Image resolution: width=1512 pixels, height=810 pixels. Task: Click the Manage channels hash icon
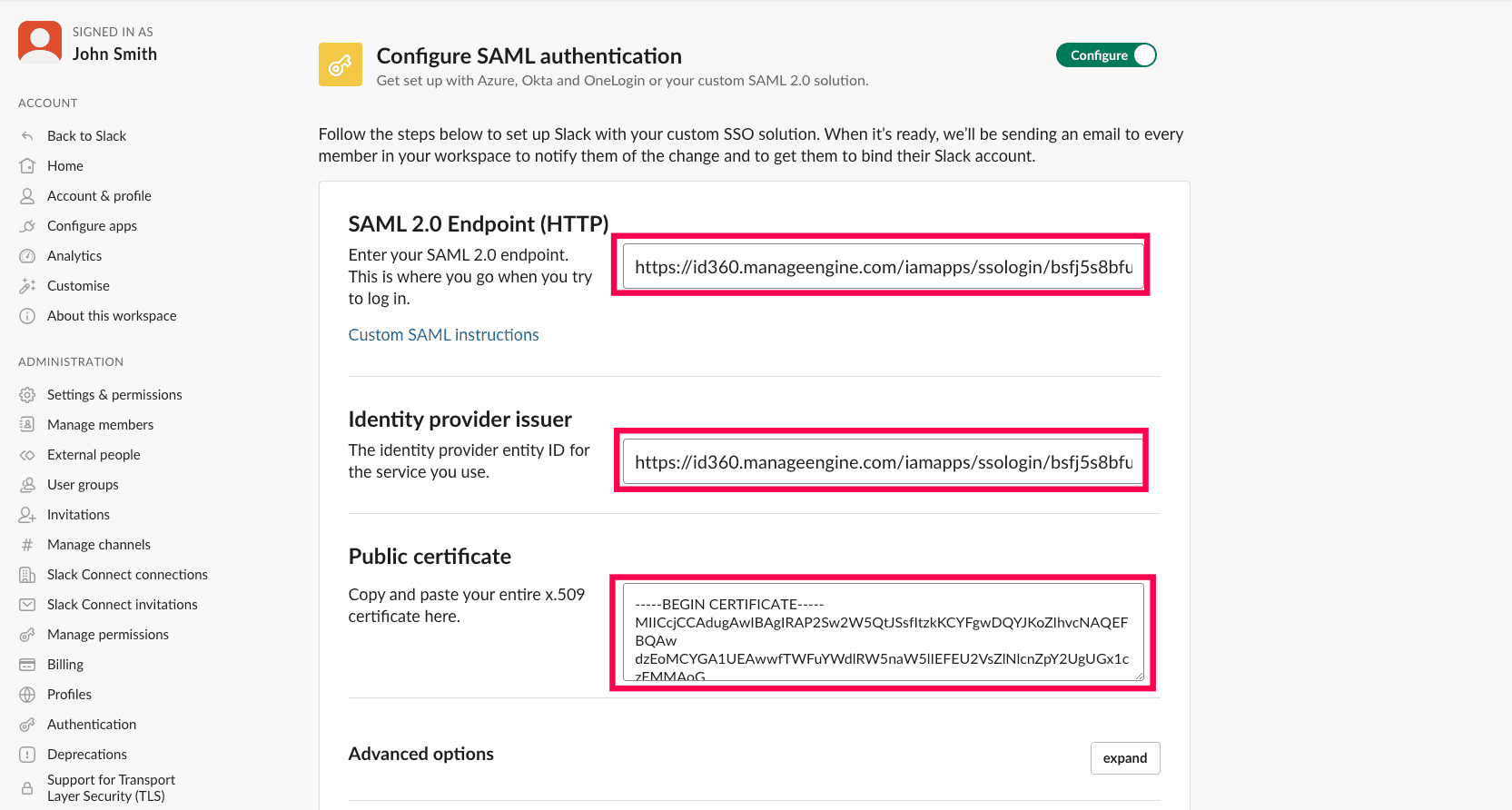(x=28, y=544)
